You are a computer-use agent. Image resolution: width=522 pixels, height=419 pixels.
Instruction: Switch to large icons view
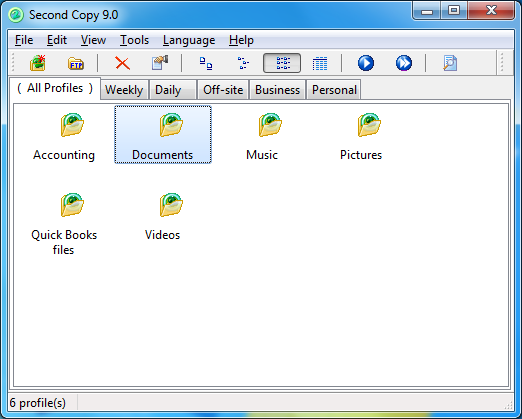[x=206, y=63]
